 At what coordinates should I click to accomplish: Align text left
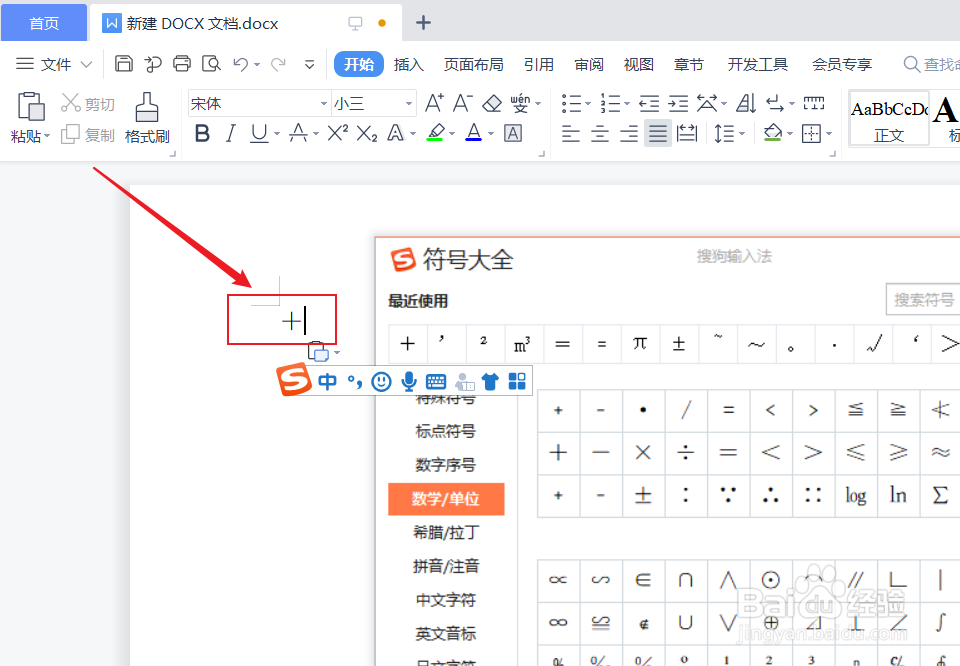571,133
